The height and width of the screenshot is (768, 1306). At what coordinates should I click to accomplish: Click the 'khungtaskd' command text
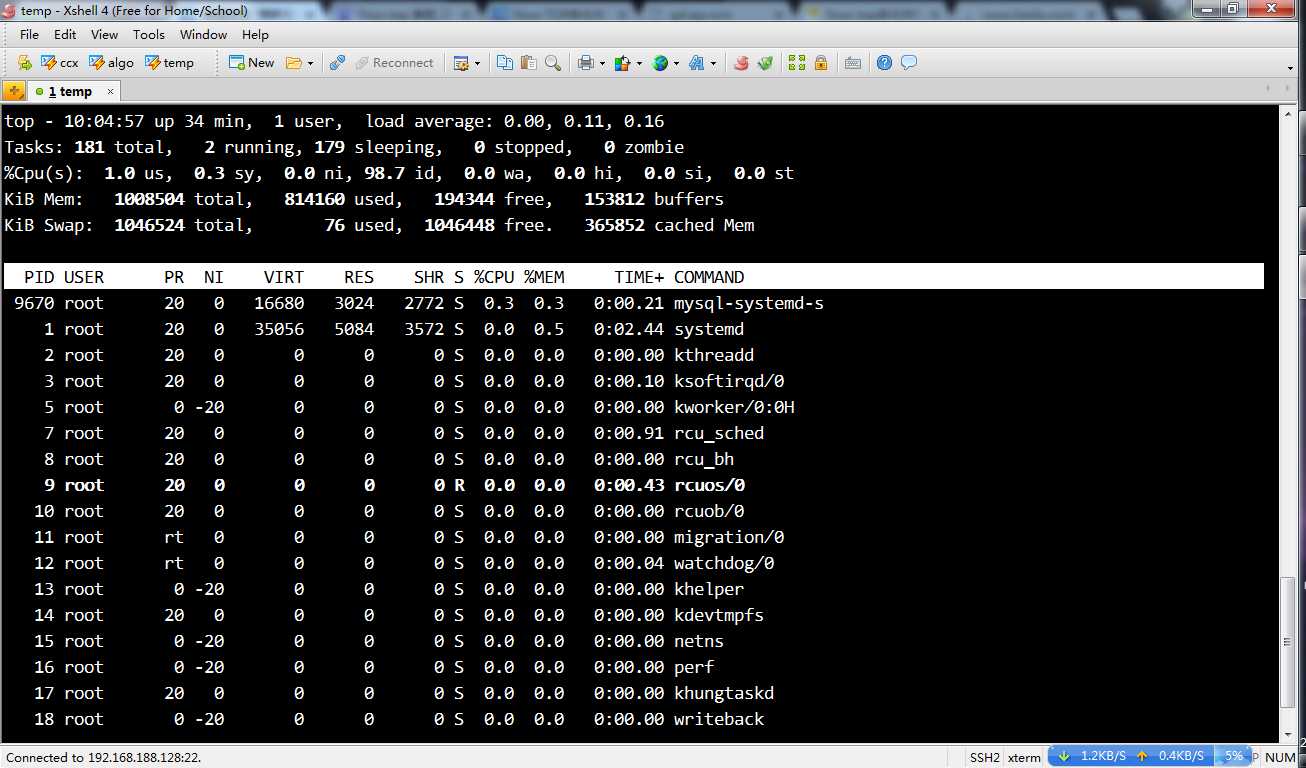click(724, 693)
